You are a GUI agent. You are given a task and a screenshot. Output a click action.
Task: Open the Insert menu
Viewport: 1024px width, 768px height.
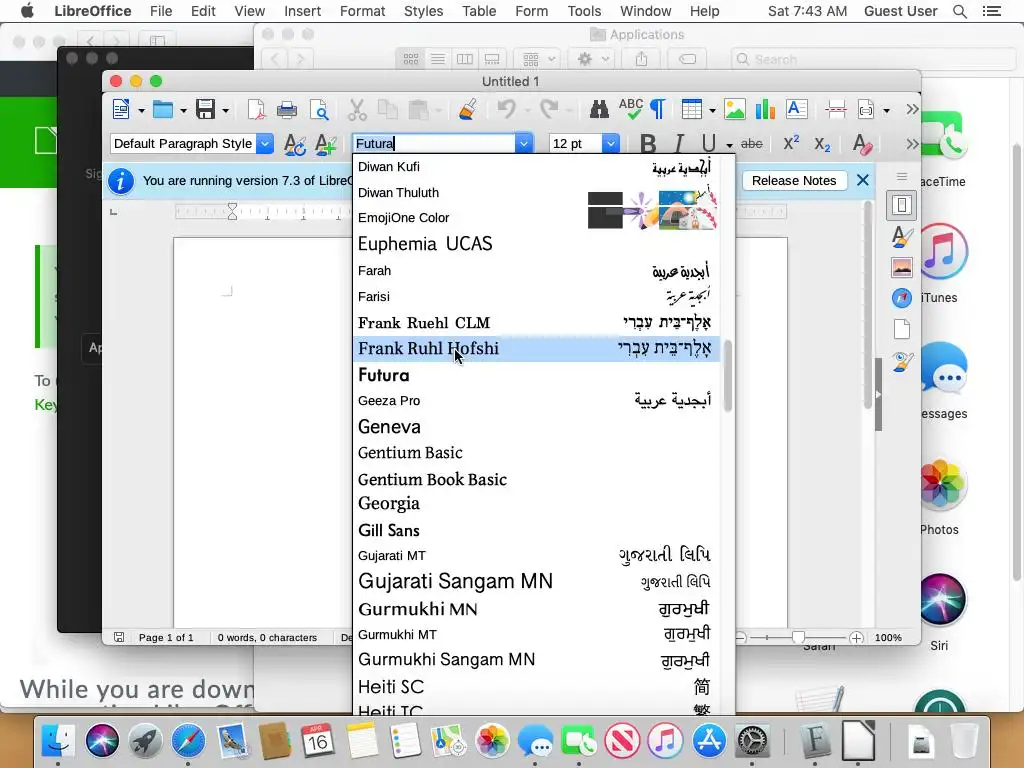tap(302, 11)
